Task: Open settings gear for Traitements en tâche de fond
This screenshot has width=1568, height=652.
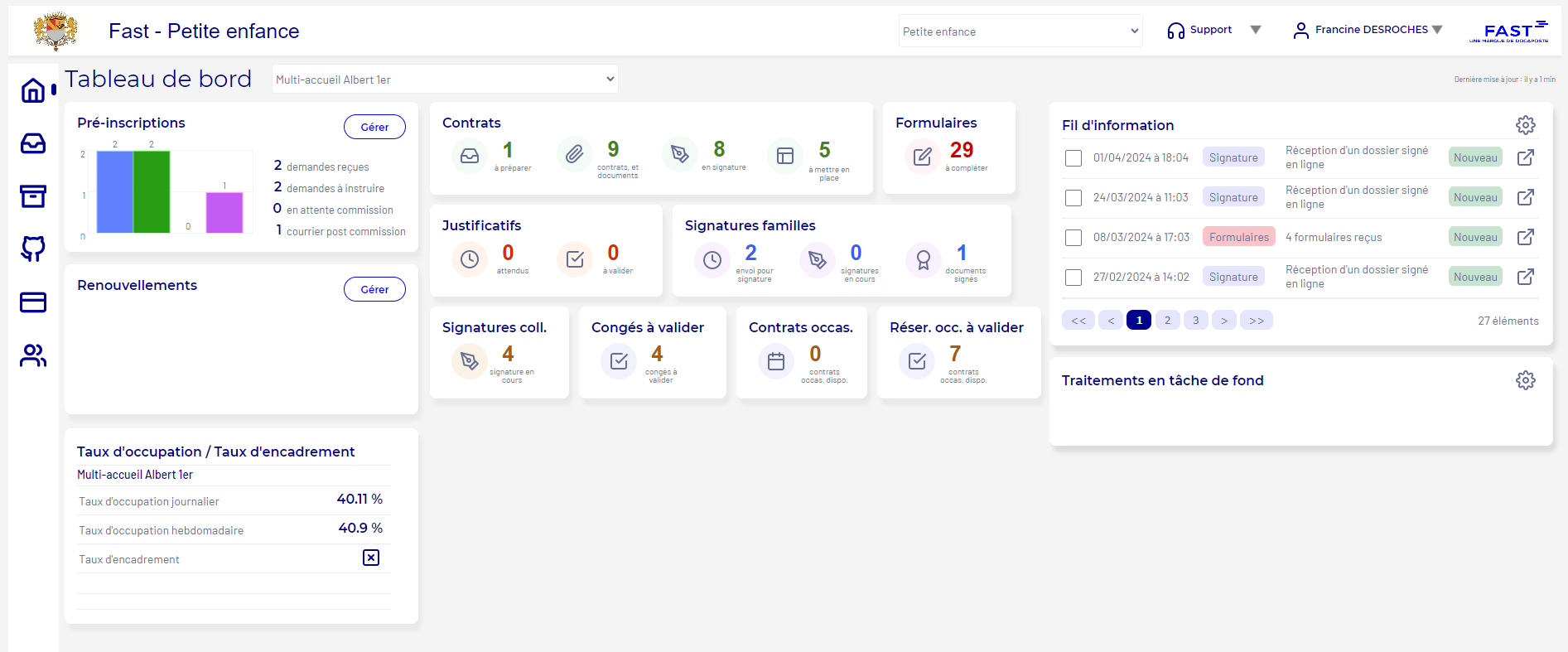Action: pyautogui.click(x=1526, y=380)
